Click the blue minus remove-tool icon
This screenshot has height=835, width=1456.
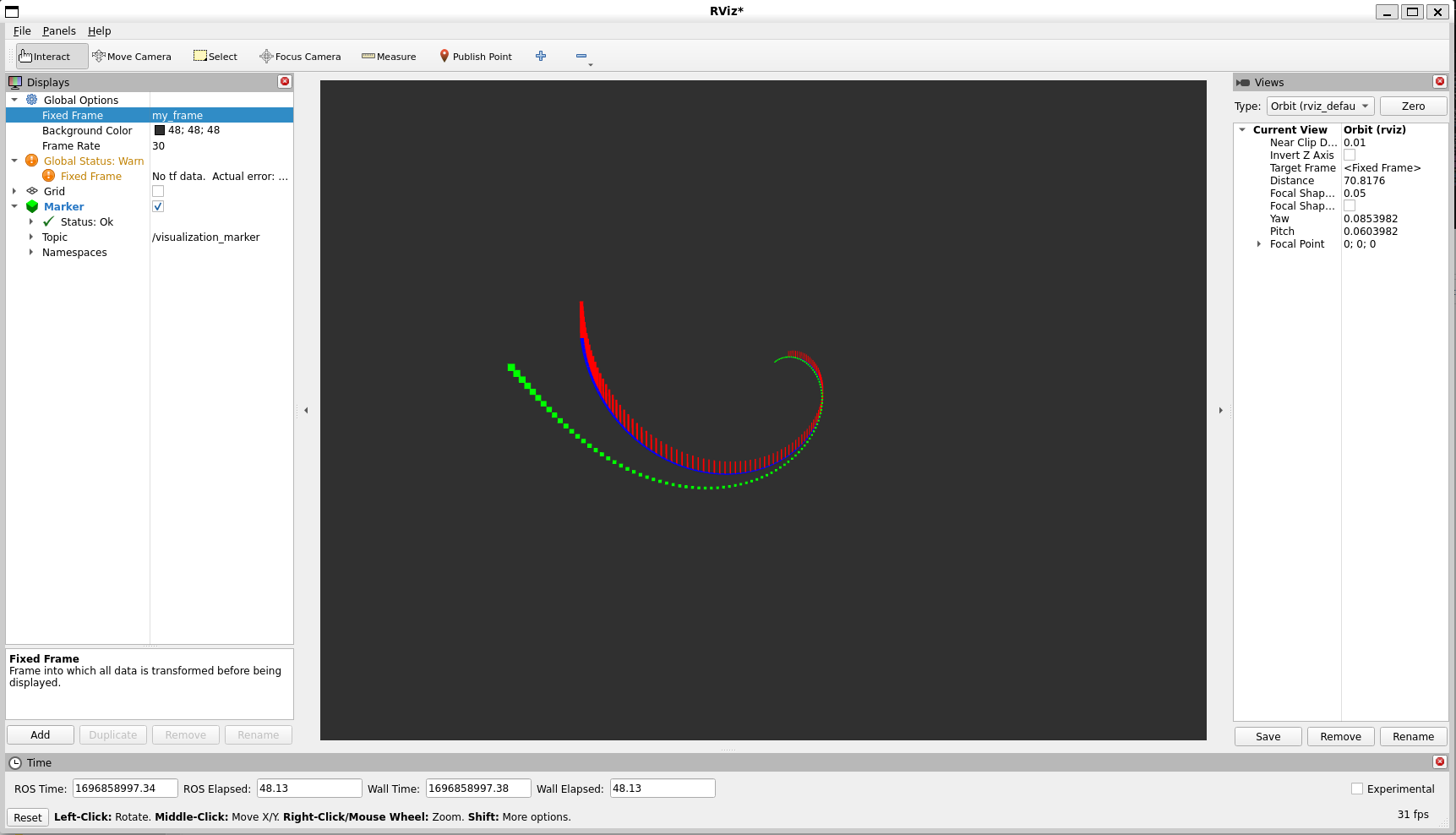[581, 56]
